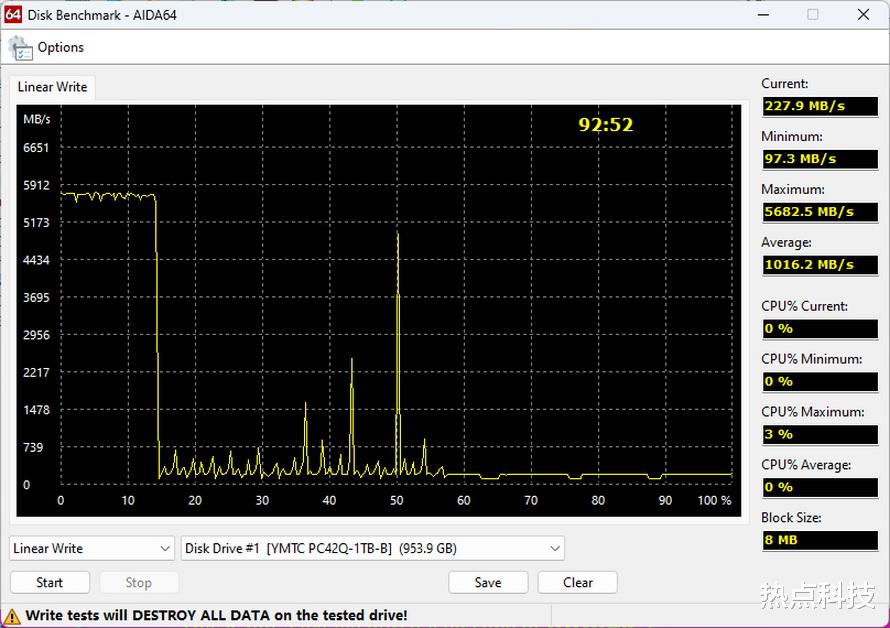Click the DESTROY ALL DATA warning text
The height and width of the screenshot is (628, 890).
point(216,616)
